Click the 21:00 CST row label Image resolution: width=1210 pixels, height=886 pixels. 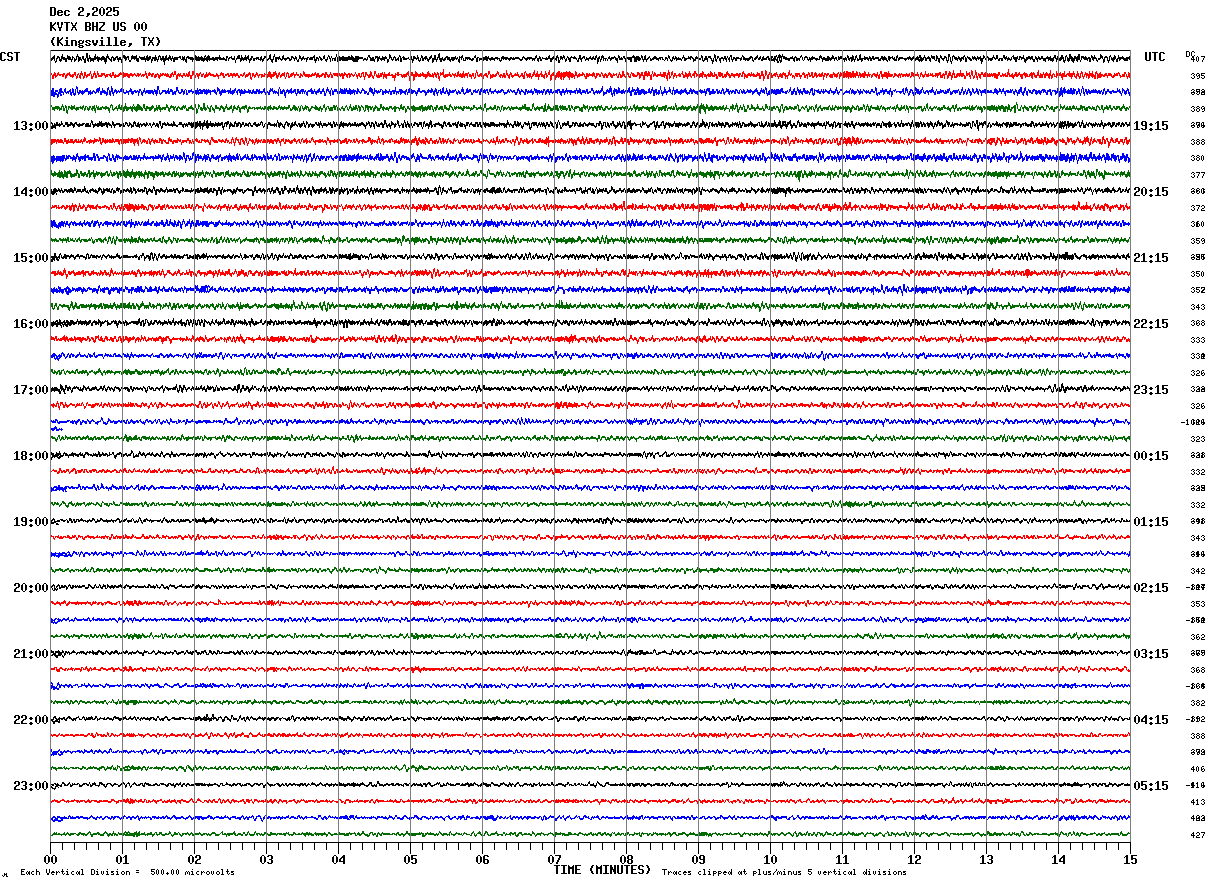coord(31,654)
